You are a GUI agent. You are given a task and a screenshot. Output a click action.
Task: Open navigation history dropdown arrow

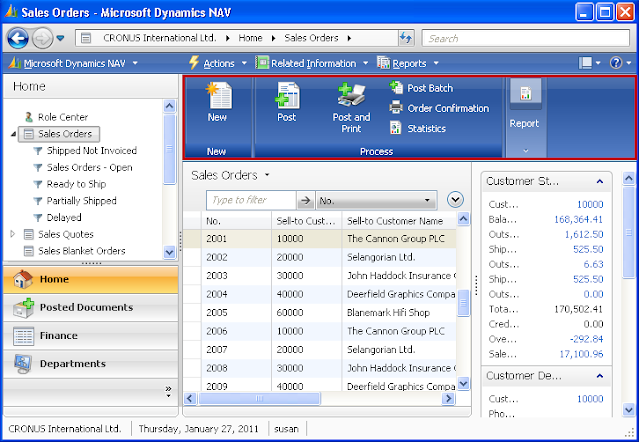(x=61, y=38)
